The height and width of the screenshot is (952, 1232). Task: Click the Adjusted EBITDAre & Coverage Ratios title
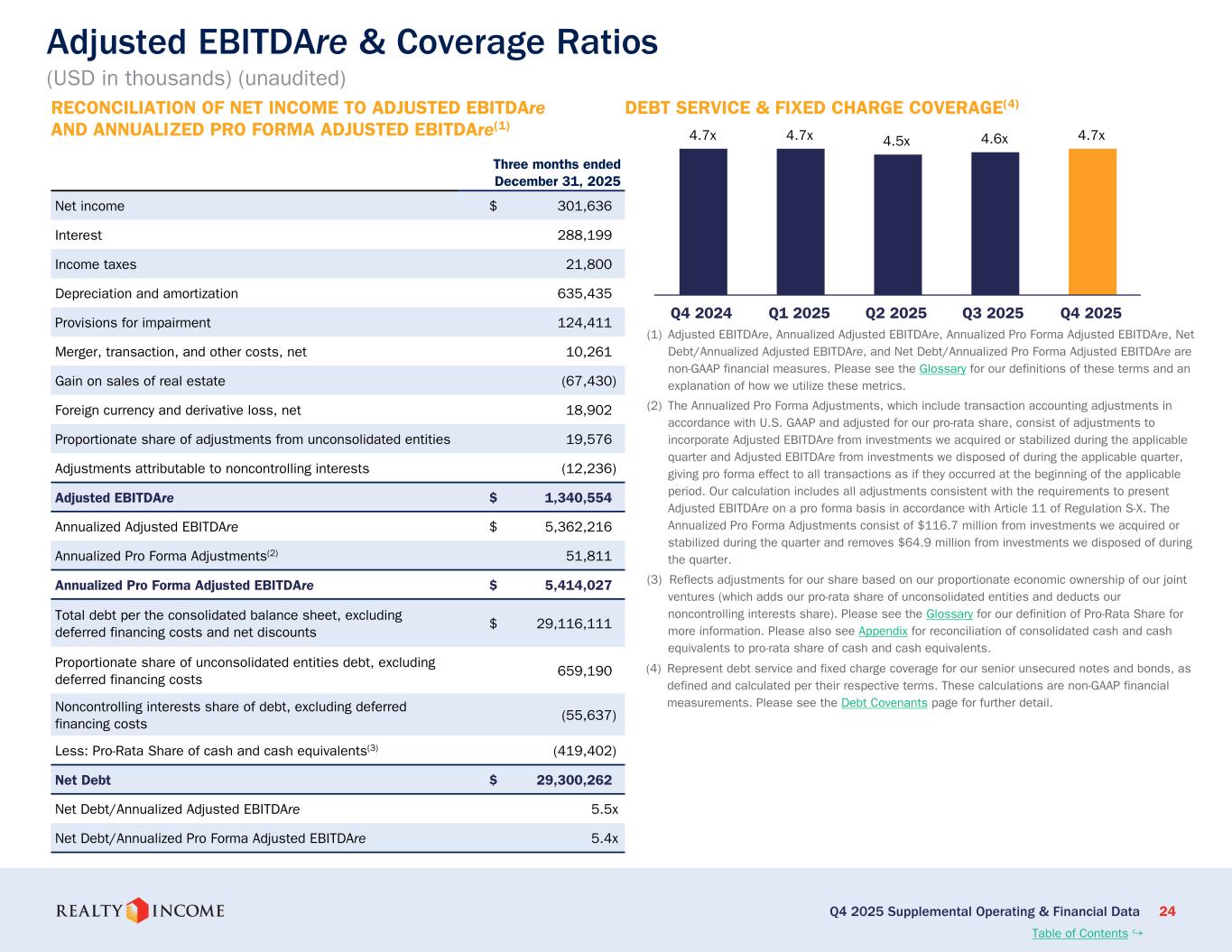click(x=352, y=42)
